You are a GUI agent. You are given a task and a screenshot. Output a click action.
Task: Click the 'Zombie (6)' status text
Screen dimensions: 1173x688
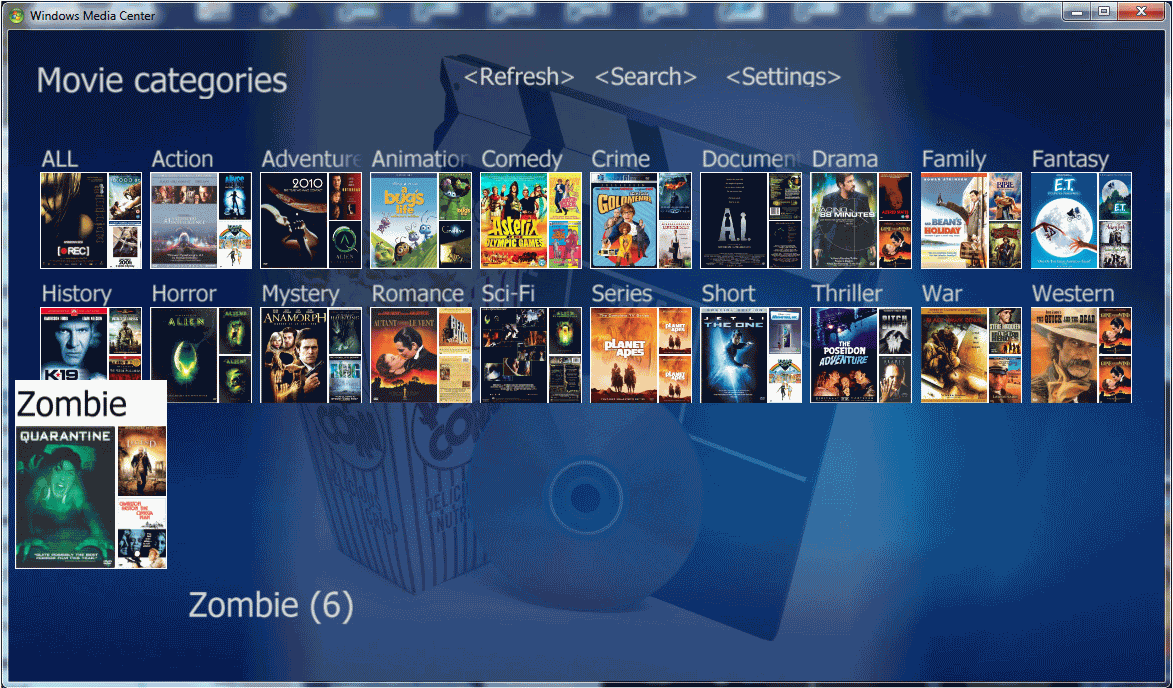[270, 605]
